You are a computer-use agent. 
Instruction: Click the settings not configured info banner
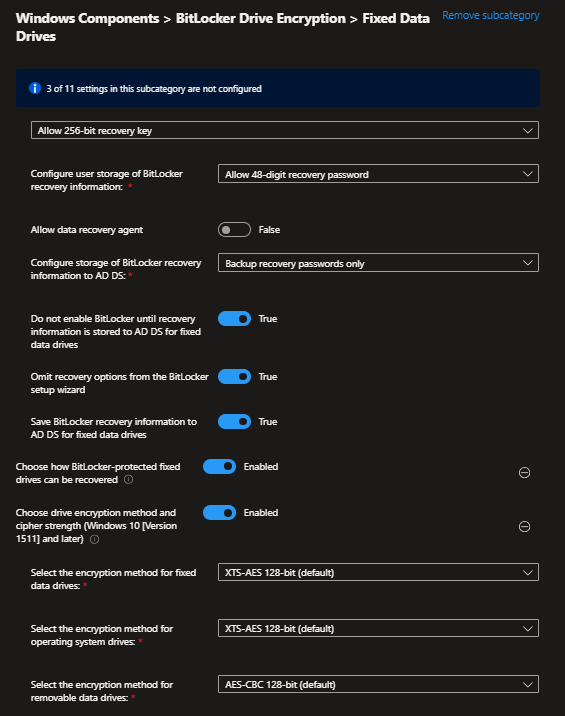278,88
